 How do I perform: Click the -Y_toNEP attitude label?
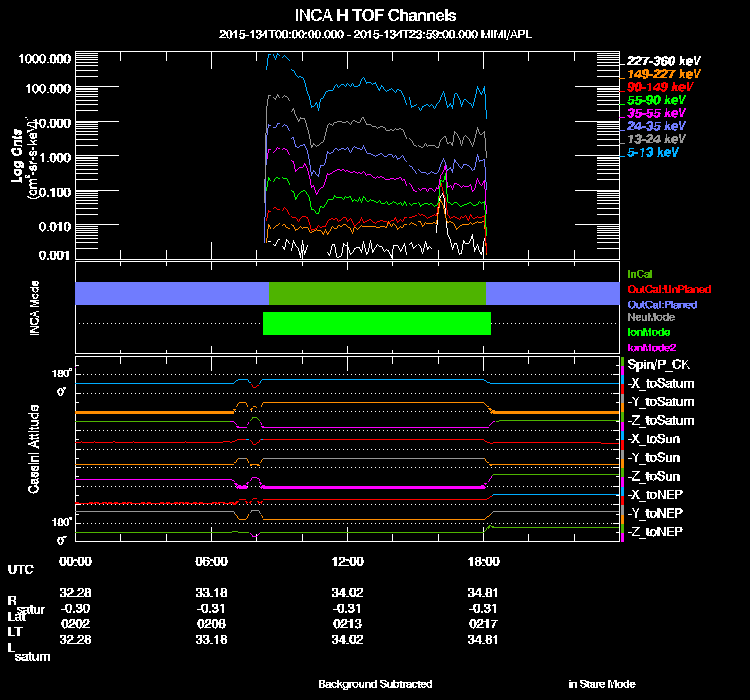pyautogui.click(x=655, y=513)
